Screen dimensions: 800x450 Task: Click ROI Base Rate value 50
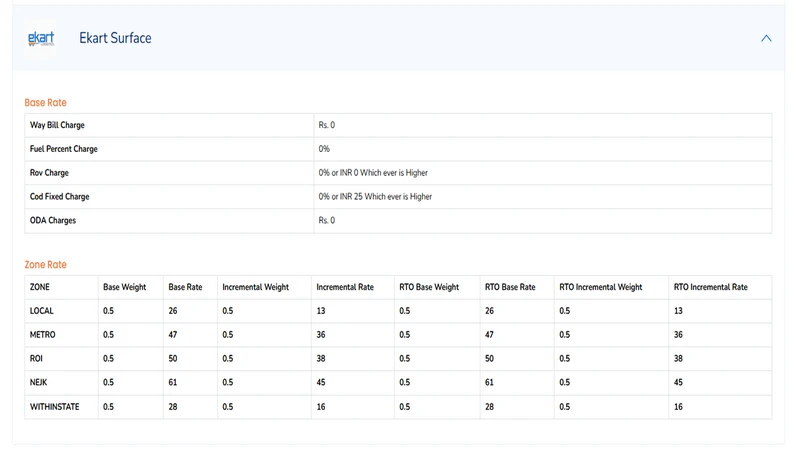click(x=173, y=359)
